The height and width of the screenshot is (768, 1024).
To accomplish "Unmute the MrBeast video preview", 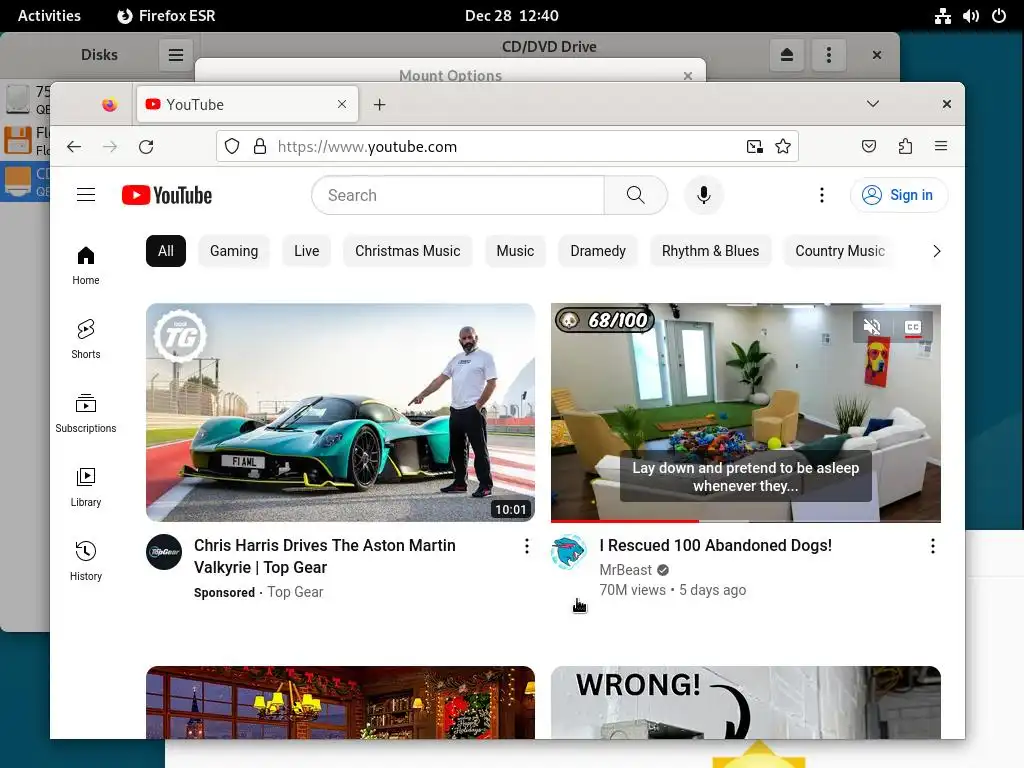I will 872,327.
